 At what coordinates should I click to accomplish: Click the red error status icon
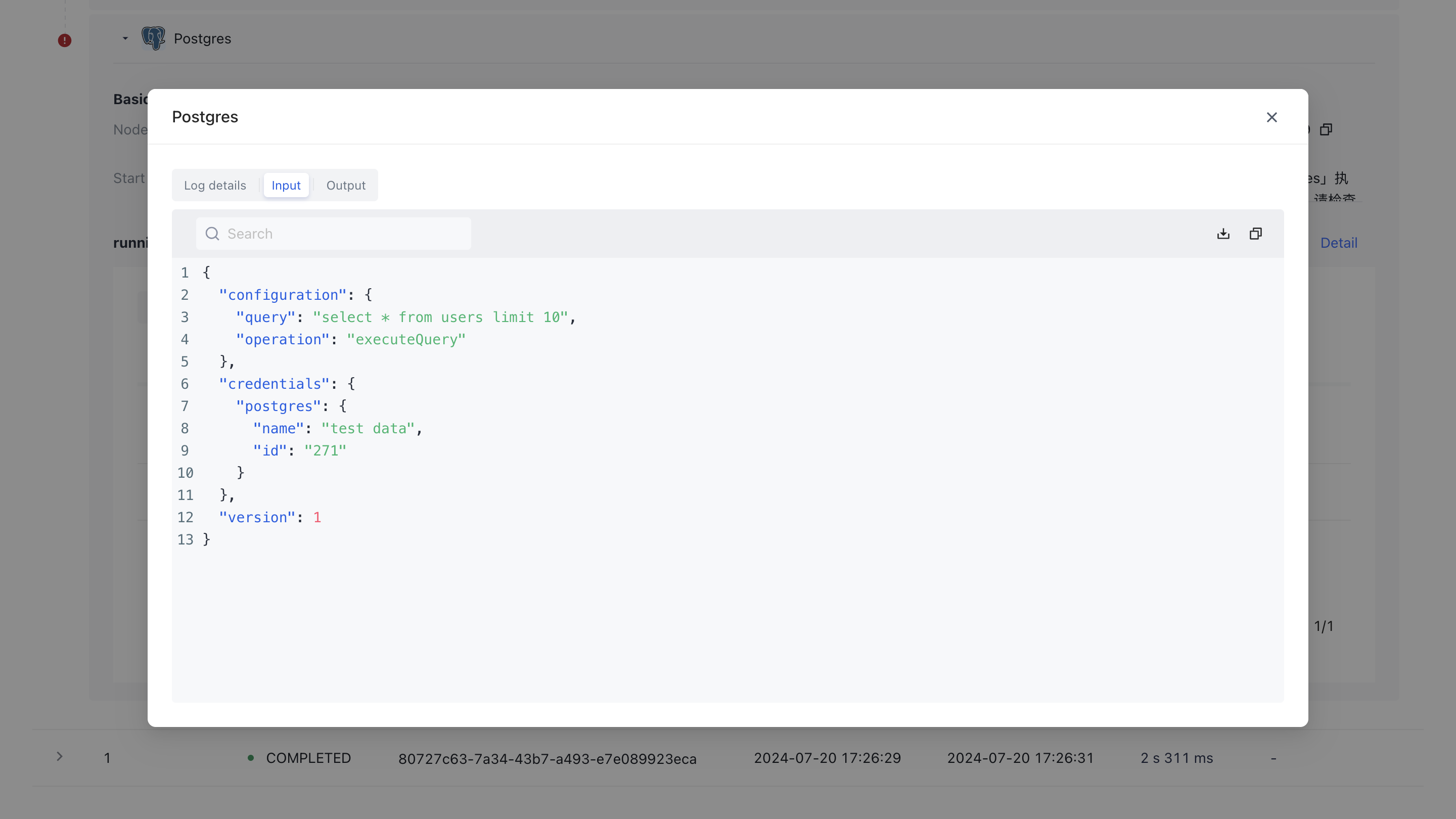click(x=64, y=40)
